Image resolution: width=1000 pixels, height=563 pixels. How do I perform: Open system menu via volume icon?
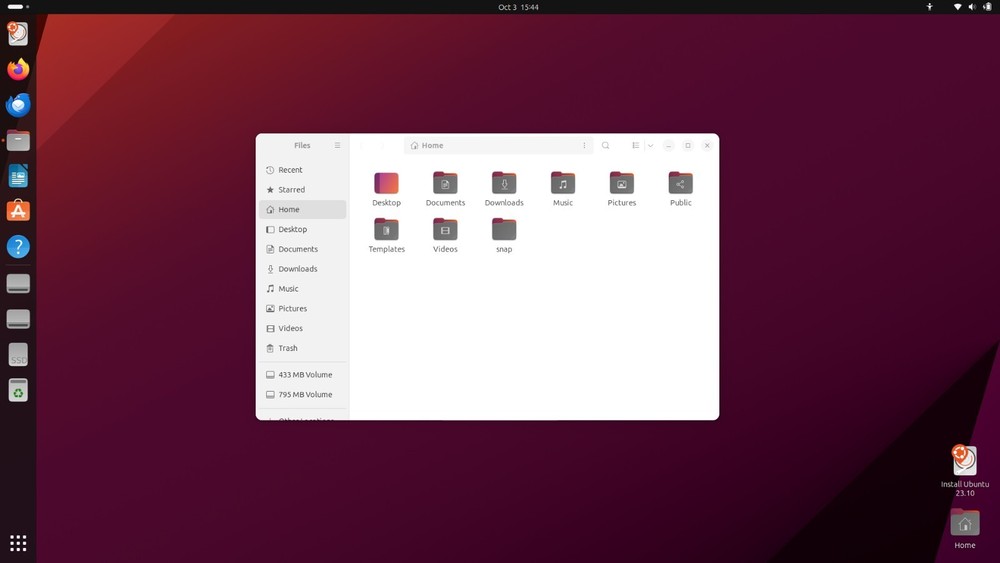(x=972, y=7)
